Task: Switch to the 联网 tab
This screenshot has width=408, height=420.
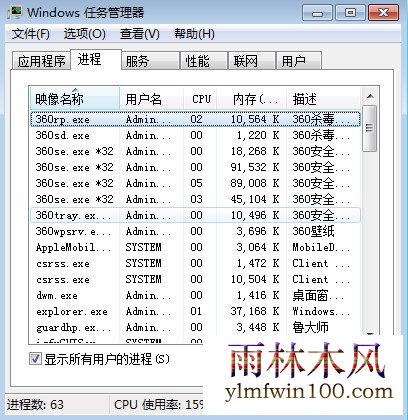Action: pos(252,61)
